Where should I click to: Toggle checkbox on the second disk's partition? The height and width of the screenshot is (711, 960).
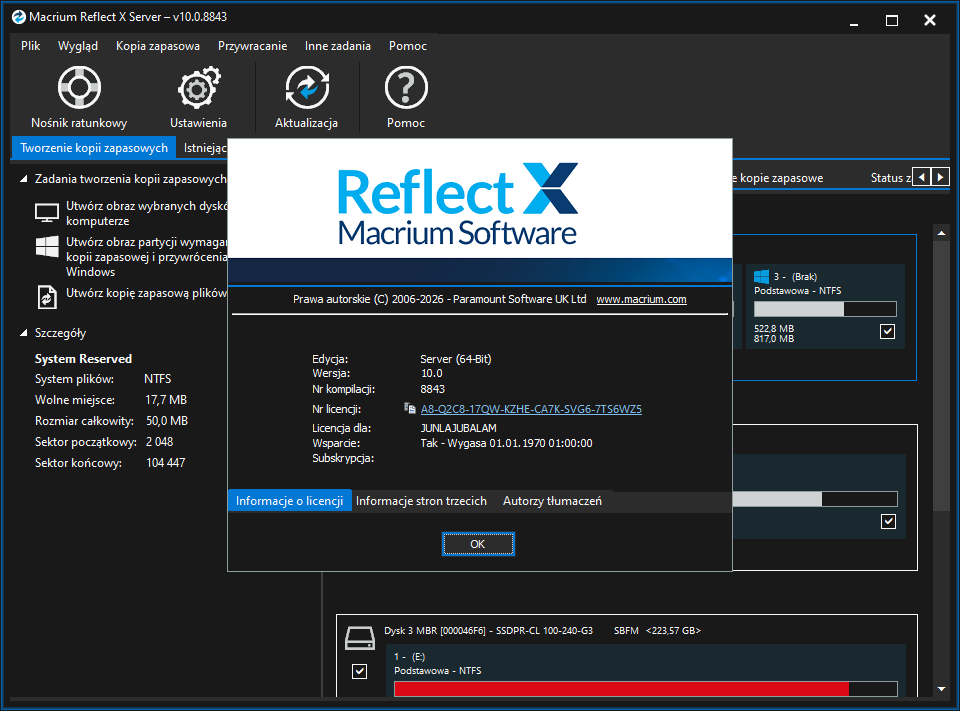888,521
